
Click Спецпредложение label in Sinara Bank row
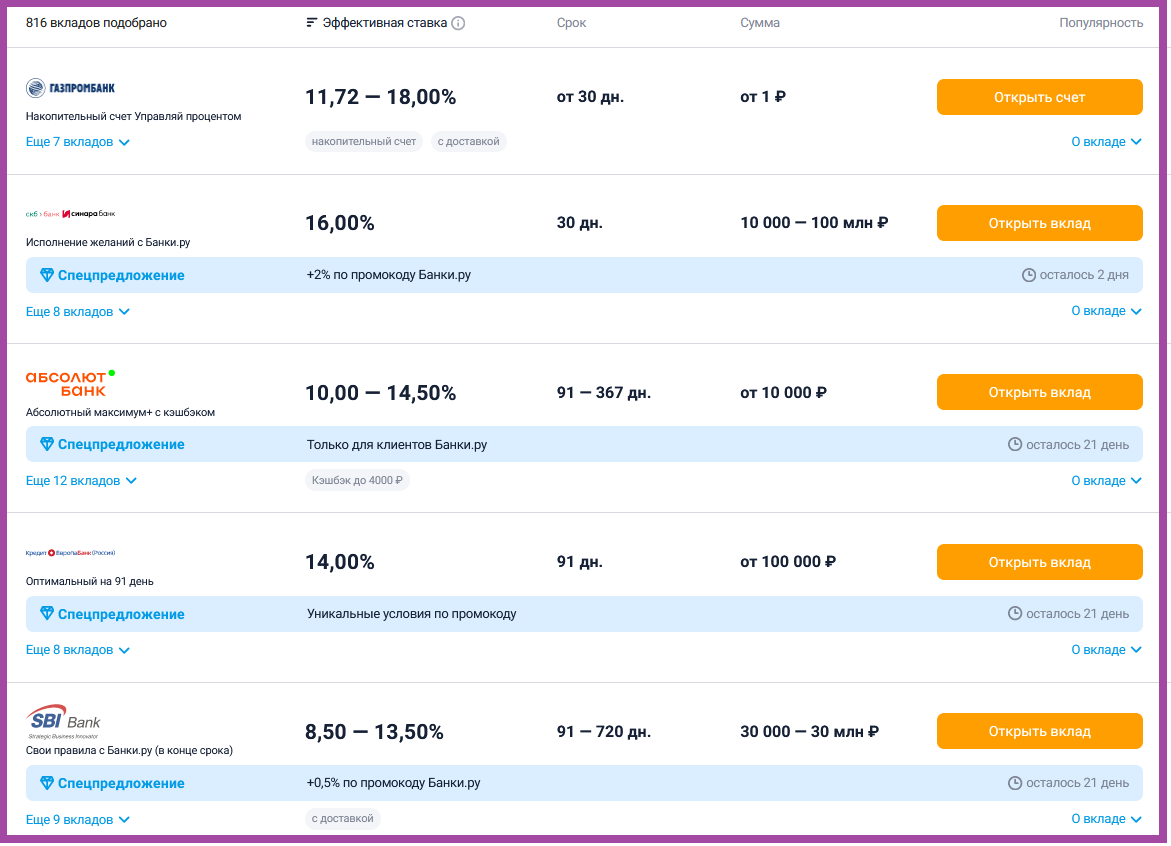pos(121,276)
